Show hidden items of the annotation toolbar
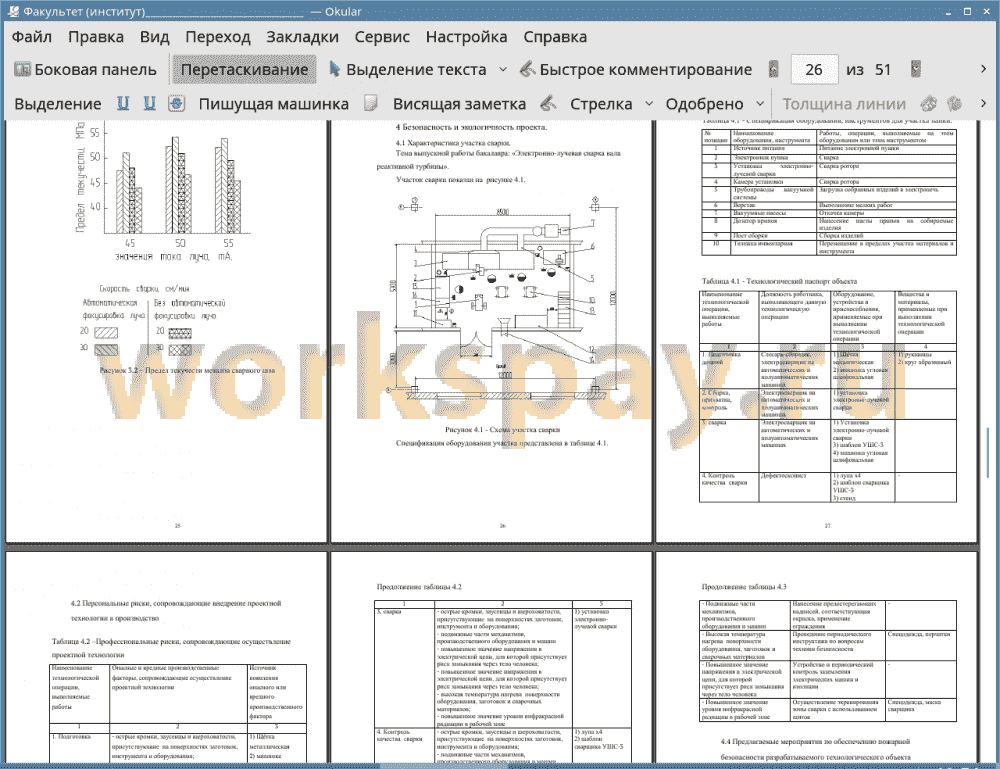 [x=983, y=103]
